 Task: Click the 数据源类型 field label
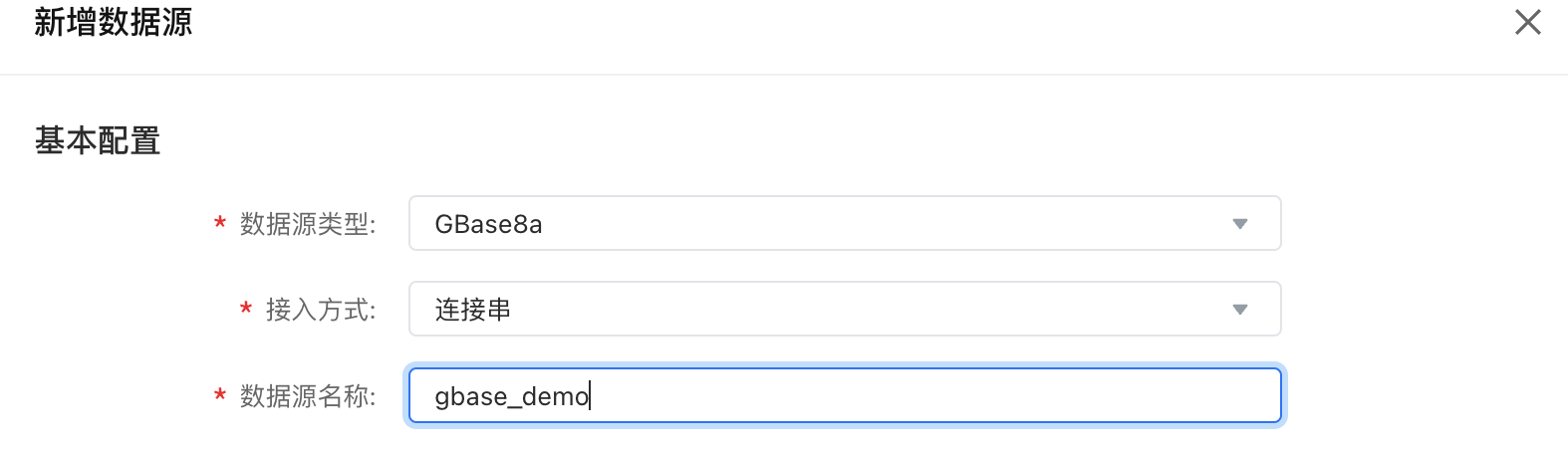point(308,224)
